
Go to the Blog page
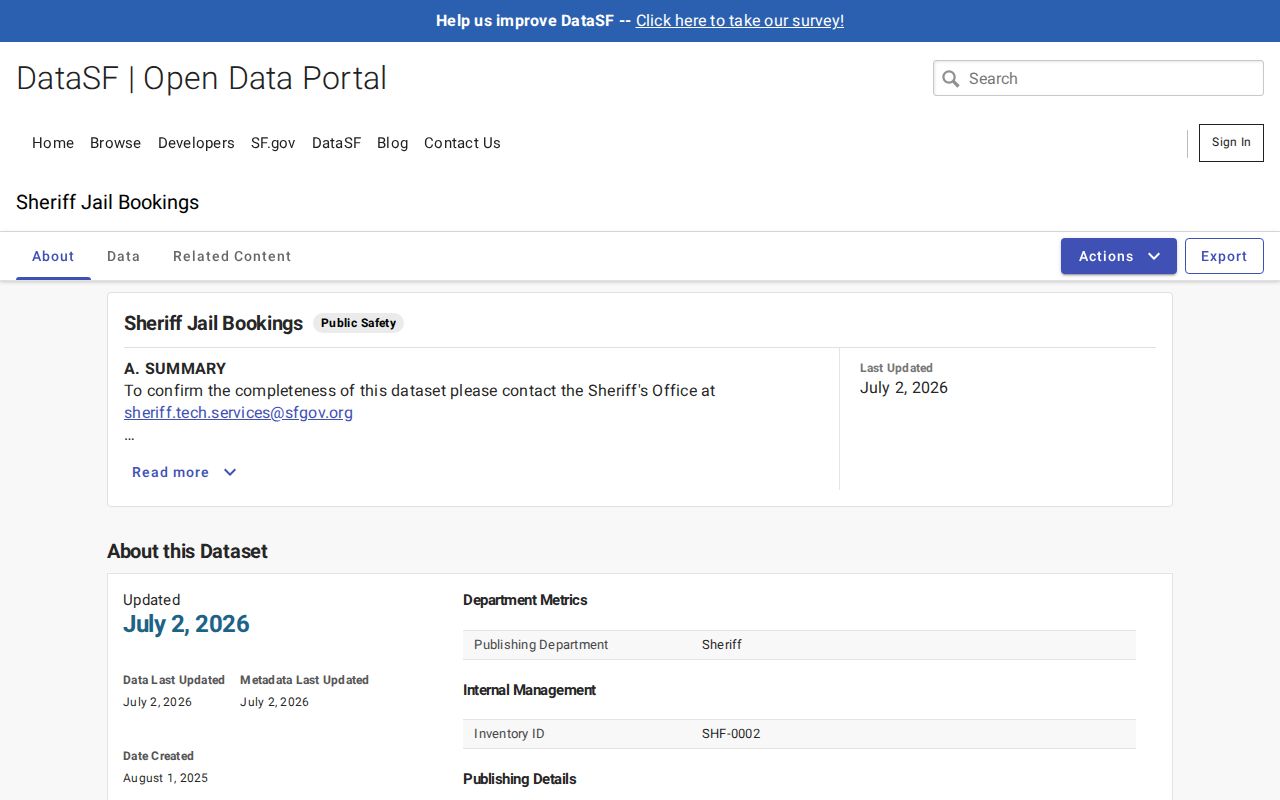pyautogui.click(x=393, y=143)
